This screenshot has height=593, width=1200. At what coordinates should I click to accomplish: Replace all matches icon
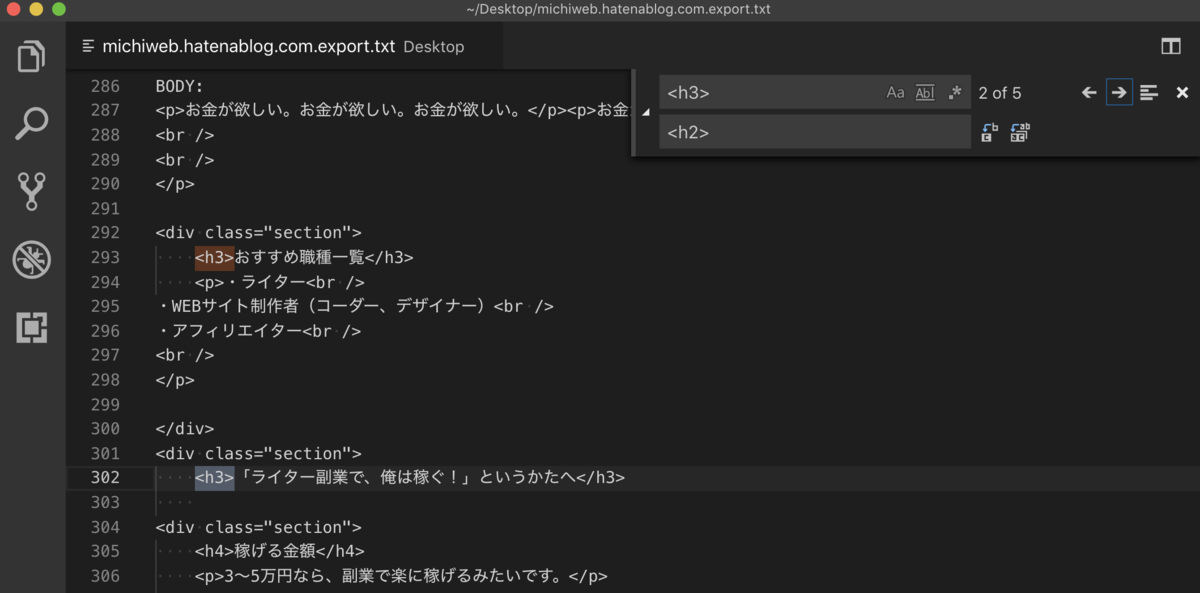(1020, 132)
